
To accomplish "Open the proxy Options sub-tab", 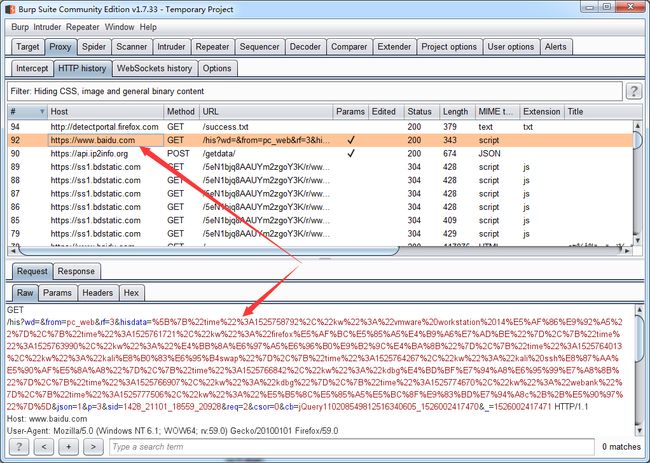I will click(217, 68).
